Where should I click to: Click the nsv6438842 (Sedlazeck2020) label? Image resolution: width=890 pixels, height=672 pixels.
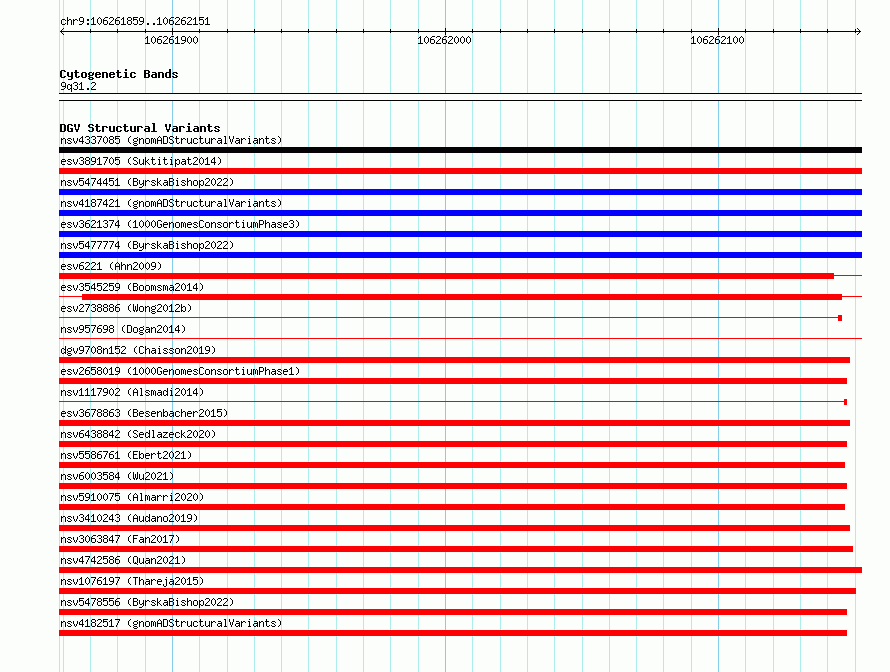(138, 434)
